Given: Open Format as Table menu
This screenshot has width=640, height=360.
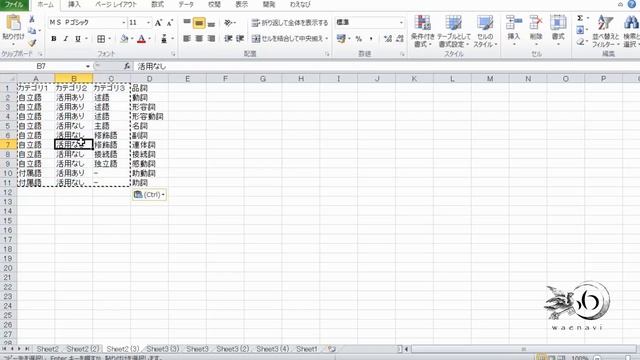Looking at the screenshot, I should tap(453, 31).
